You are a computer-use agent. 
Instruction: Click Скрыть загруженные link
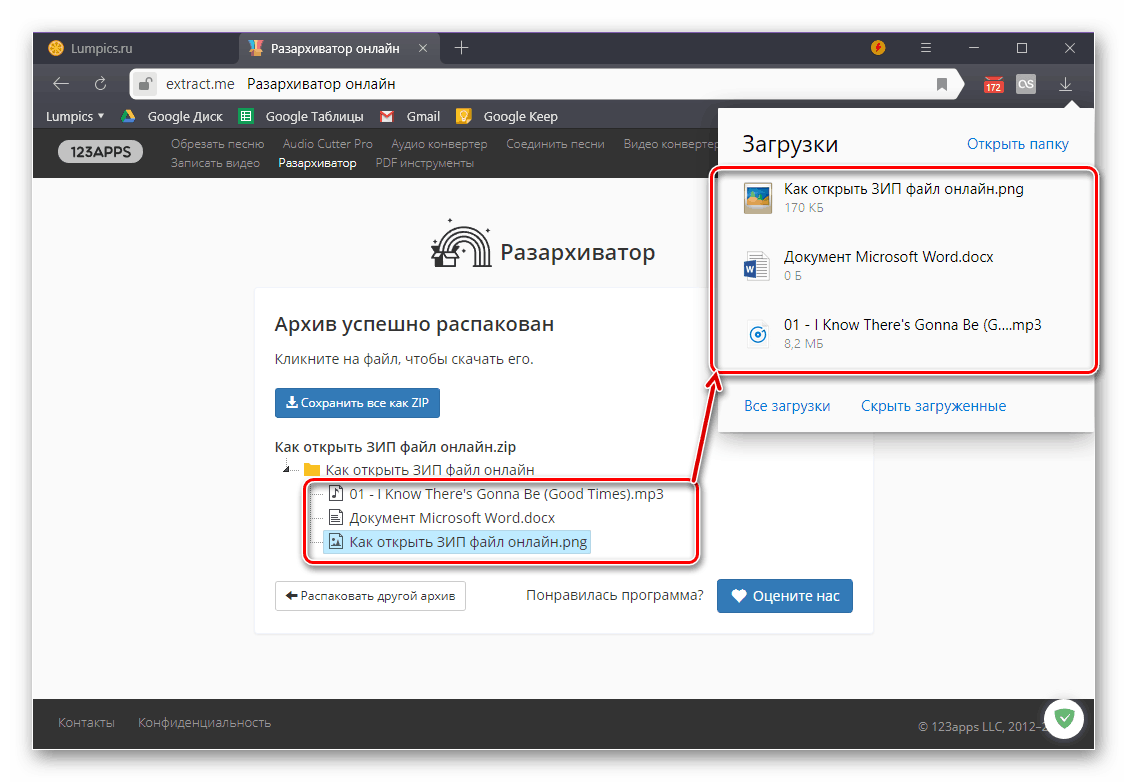[x=933, y=406]
